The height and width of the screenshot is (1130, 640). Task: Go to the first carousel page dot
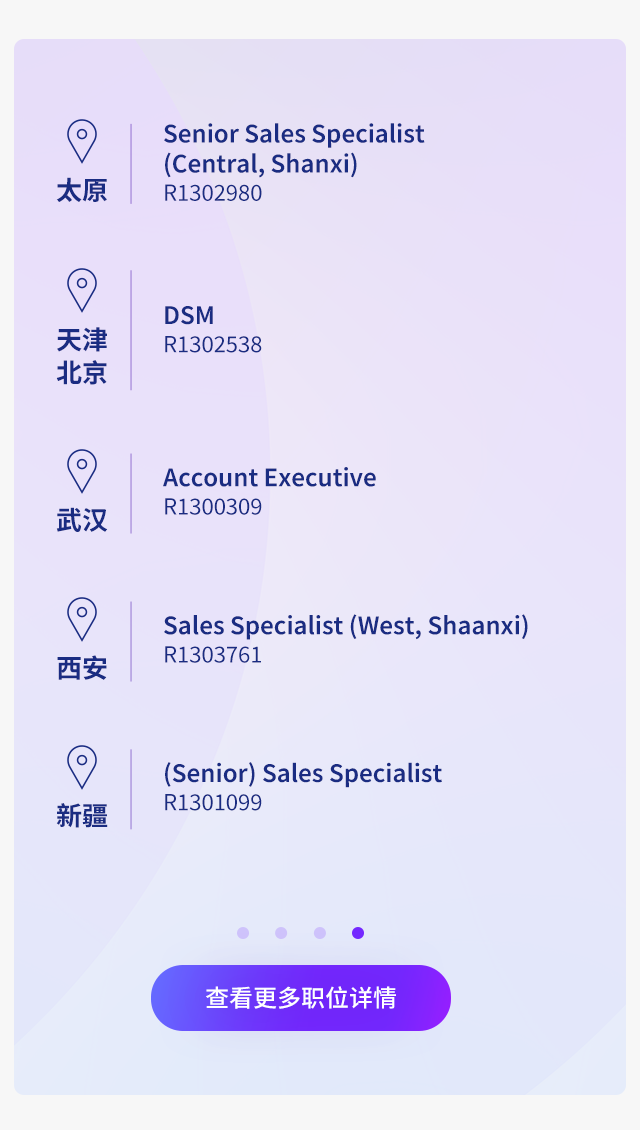click(243, 933)
